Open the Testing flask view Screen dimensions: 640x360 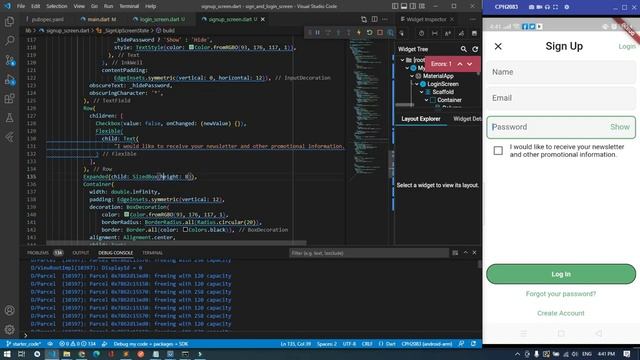click(9, 118)
